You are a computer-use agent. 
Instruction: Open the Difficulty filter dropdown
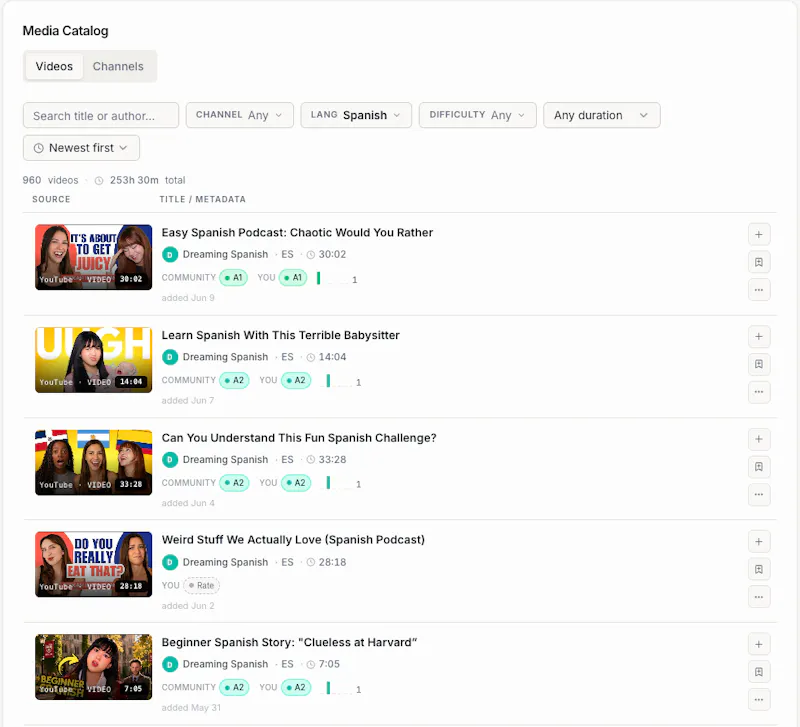click(x=478, y=115)
